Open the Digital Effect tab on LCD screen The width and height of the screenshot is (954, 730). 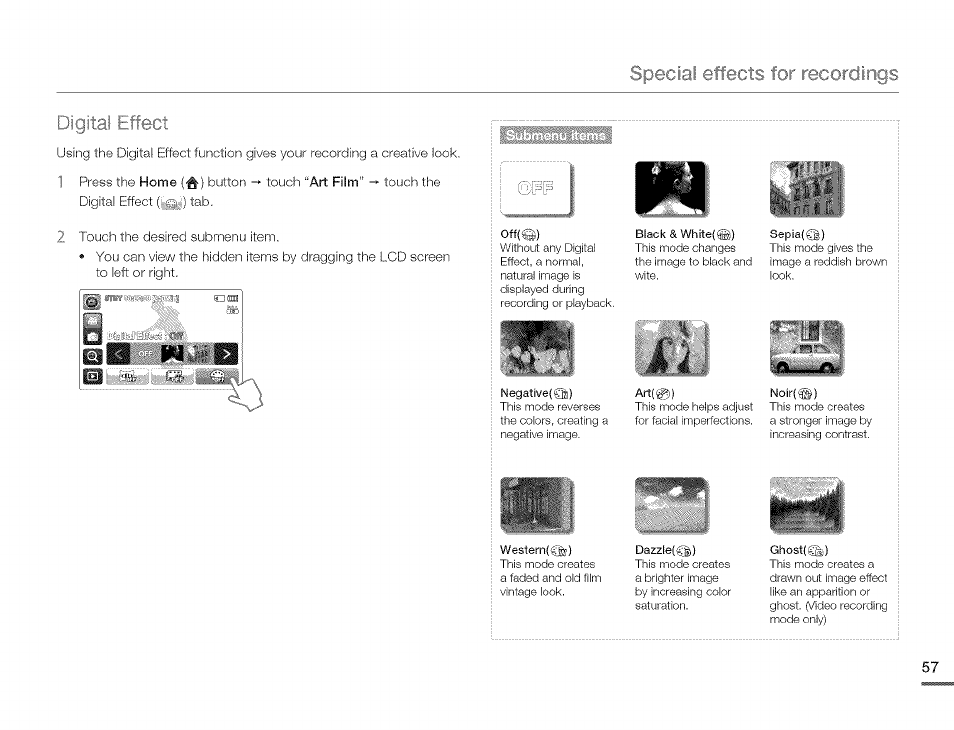tap(217, 376)
